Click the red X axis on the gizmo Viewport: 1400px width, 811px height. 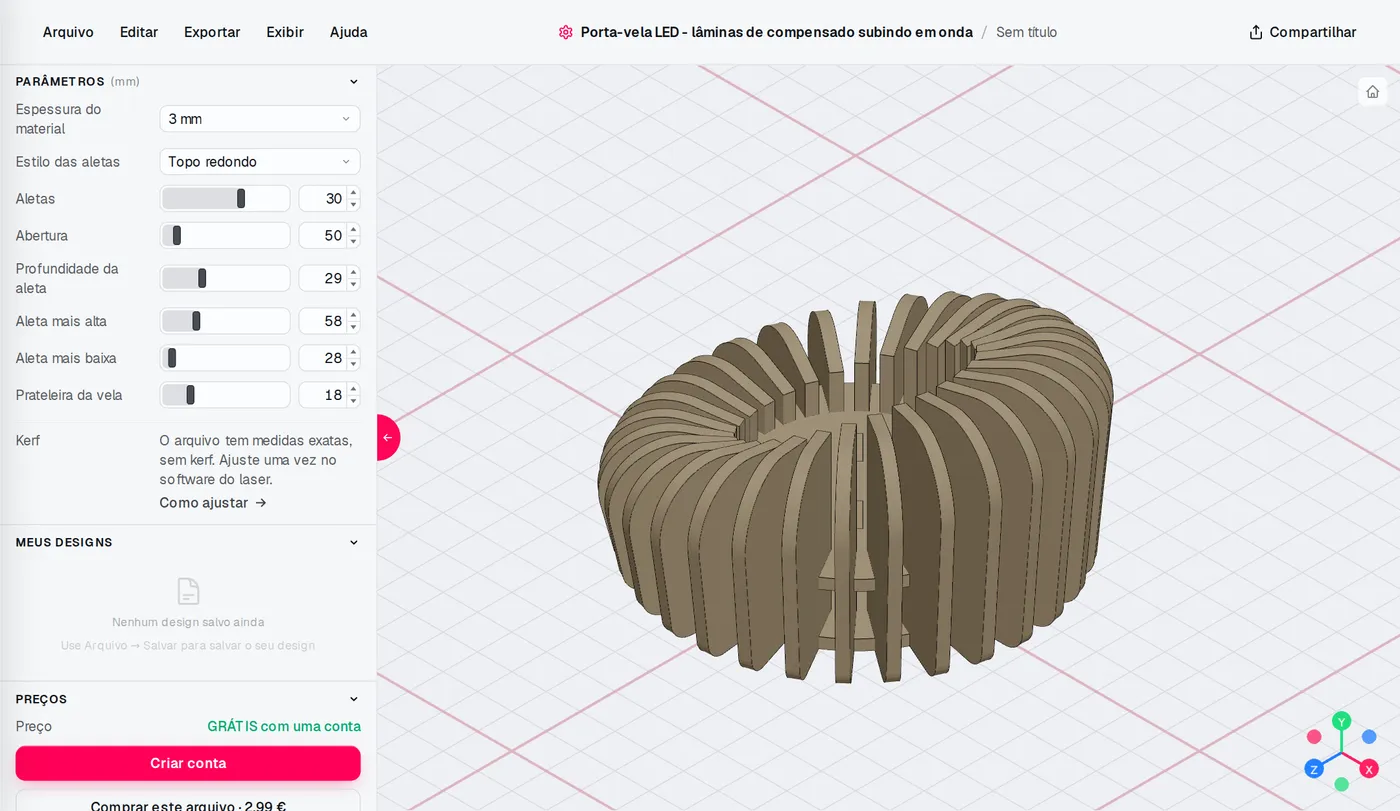1369,769
